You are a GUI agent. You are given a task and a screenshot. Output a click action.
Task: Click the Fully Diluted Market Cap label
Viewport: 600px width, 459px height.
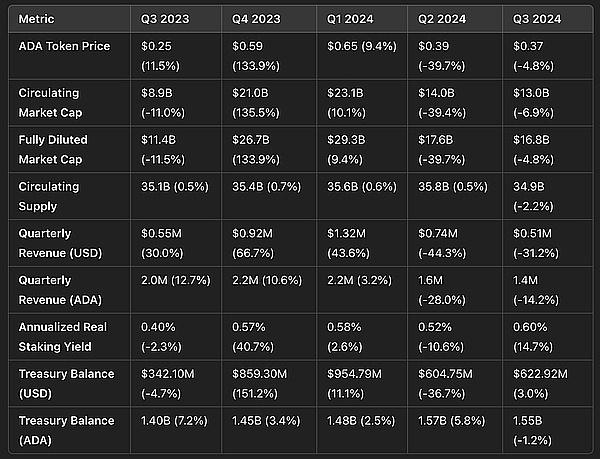pyautogui.click(x=53, y=150)
